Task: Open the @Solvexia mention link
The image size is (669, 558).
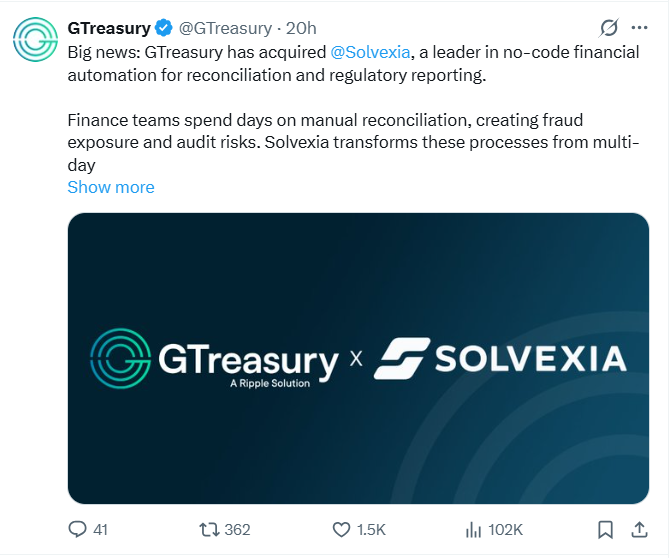Action: tap(370, 52)
